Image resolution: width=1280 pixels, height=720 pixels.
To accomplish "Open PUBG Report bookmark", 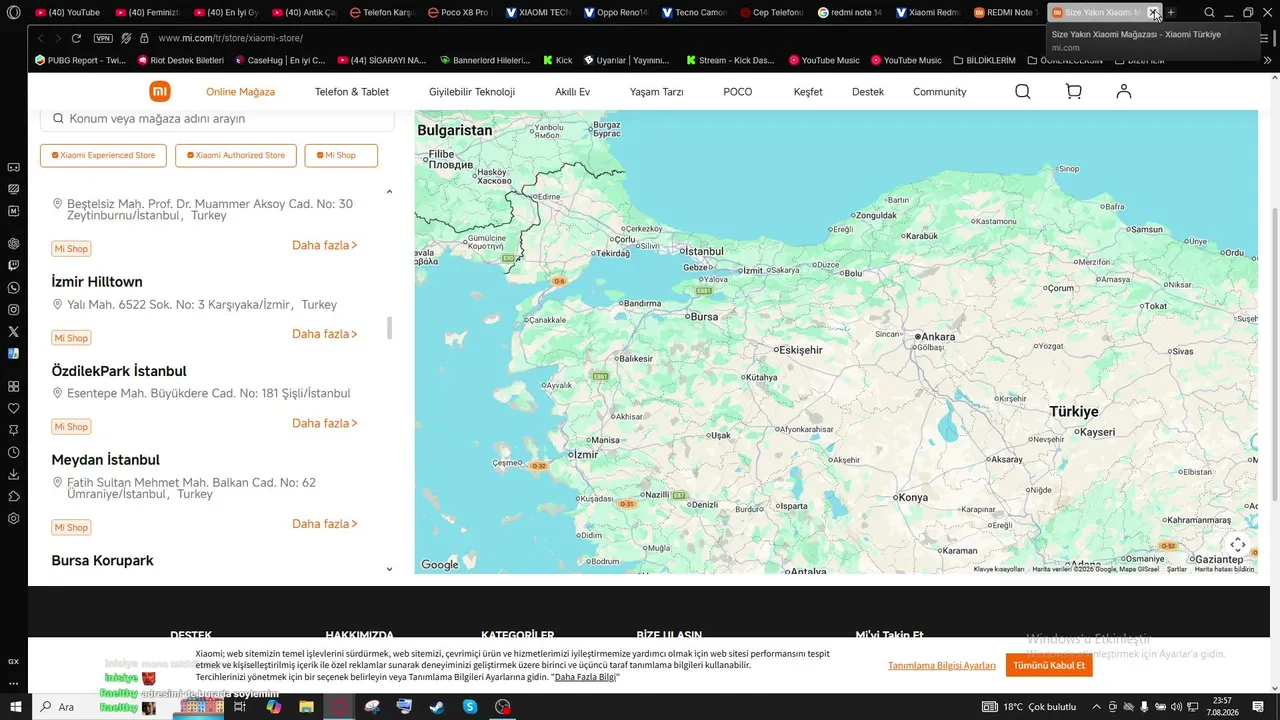I will coord(80,60).
